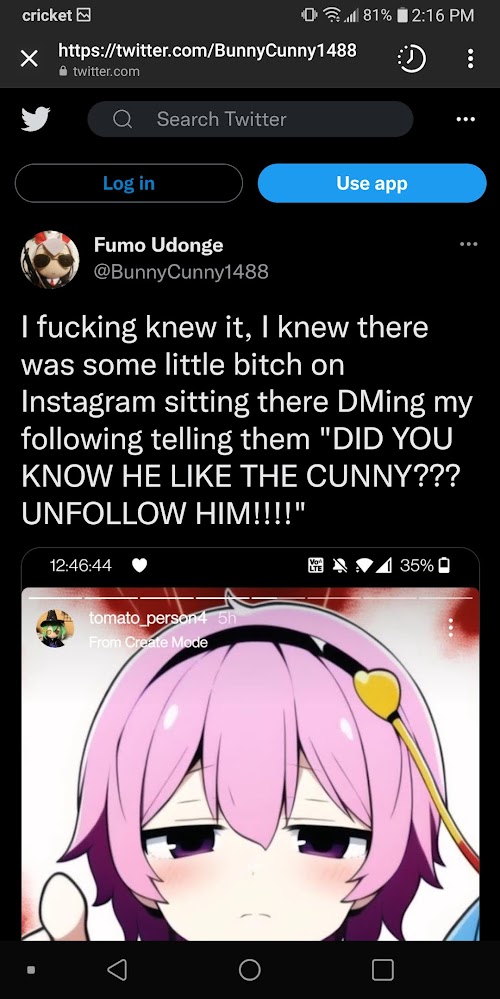Tap the Android back navigation button
The width and height of the screenshot is (500, 999).
pos(117,970)
